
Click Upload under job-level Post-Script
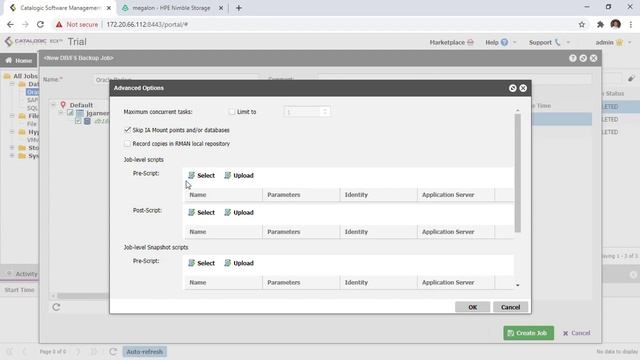tap(239, 213)
